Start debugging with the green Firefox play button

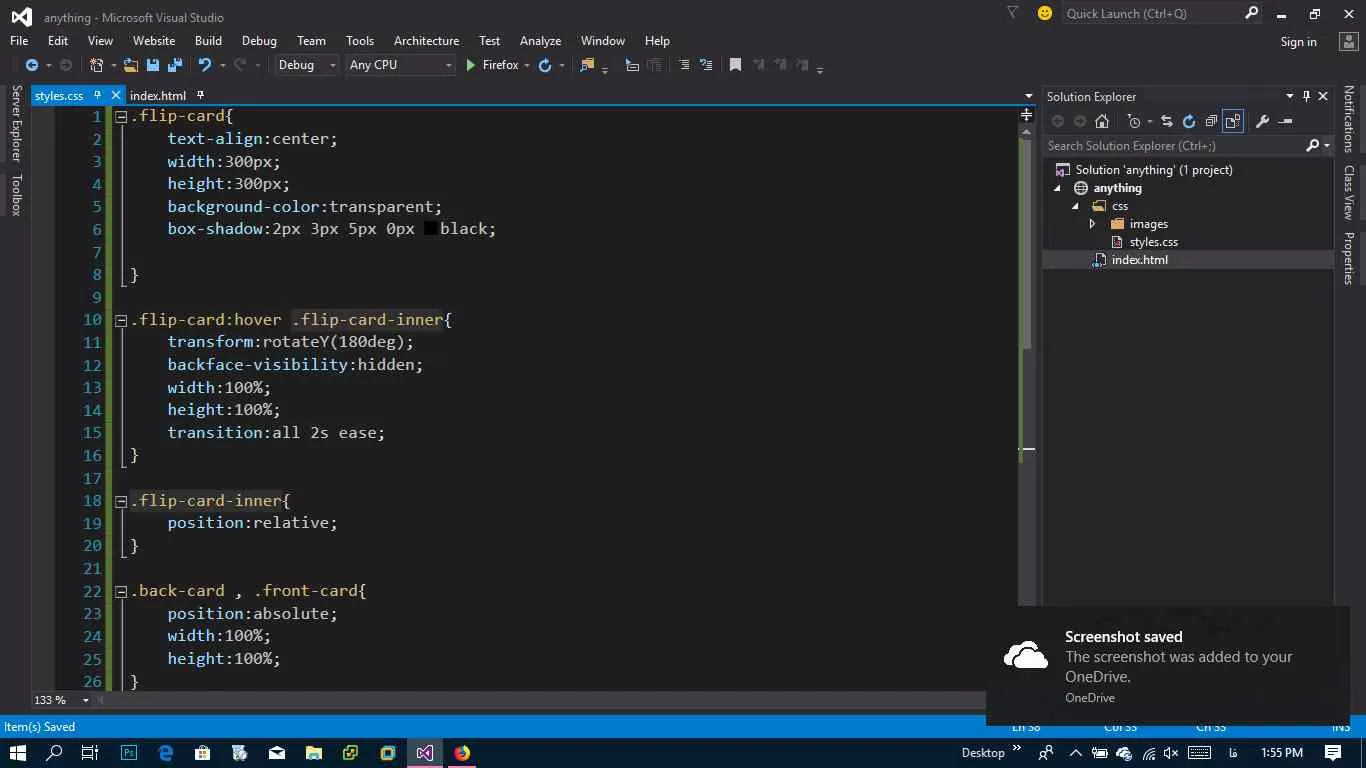coord(471,65)
